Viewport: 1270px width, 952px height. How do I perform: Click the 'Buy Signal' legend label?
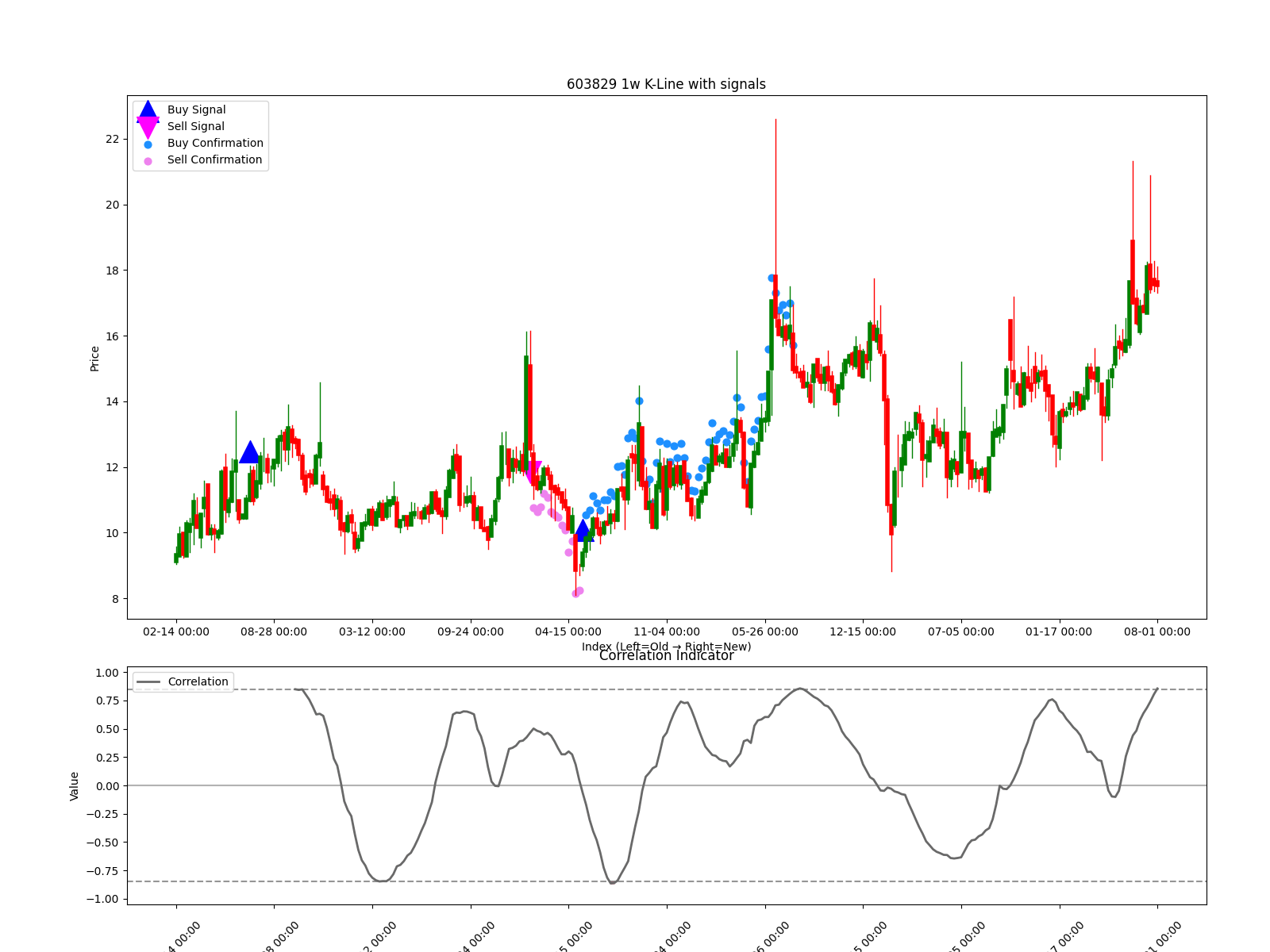point(196,109)
